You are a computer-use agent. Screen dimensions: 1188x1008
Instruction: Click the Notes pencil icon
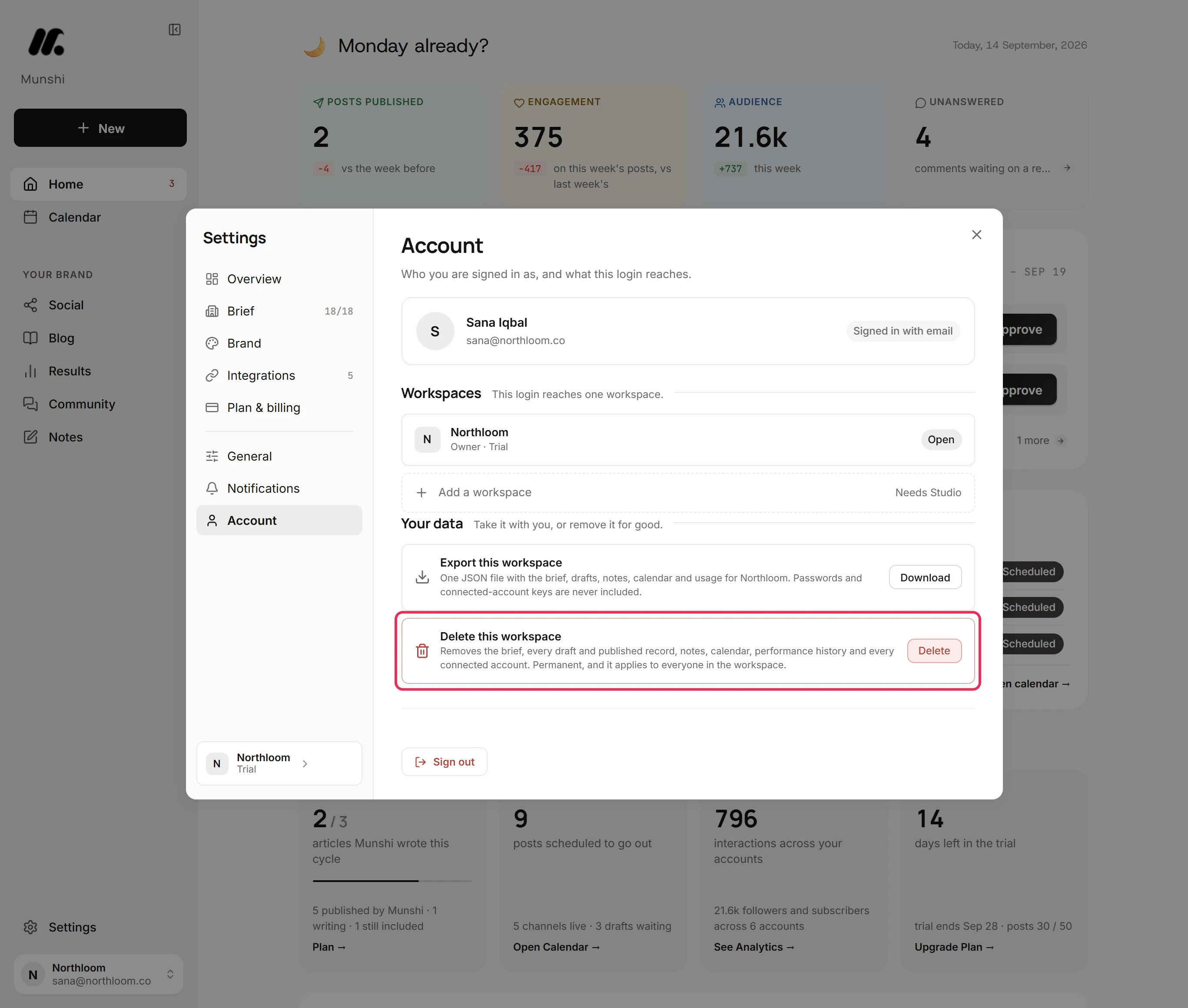[31, 437]
